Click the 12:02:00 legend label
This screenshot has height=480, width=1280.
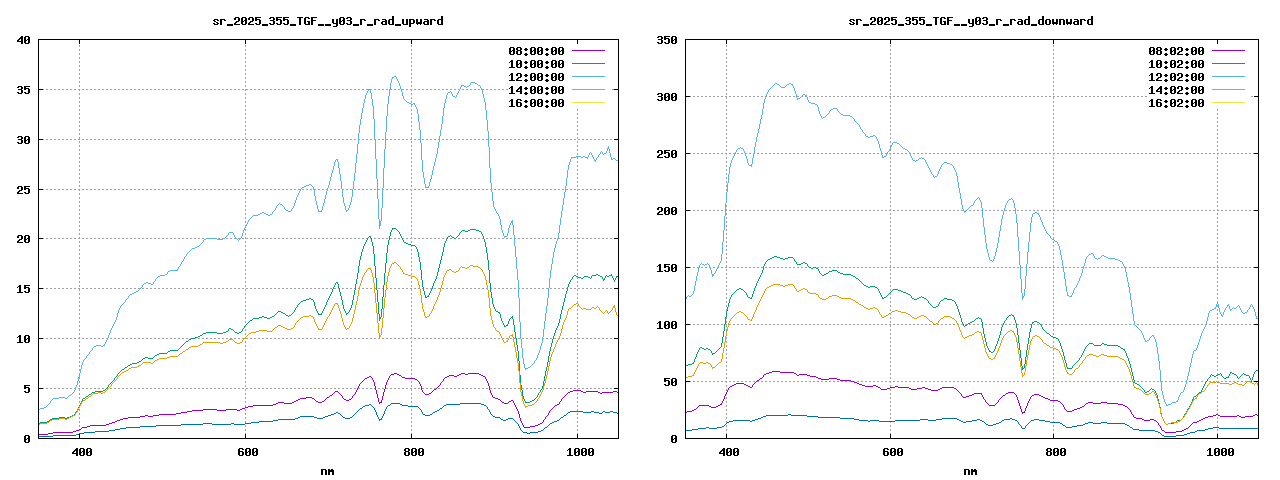click(x=1176, y=77)
